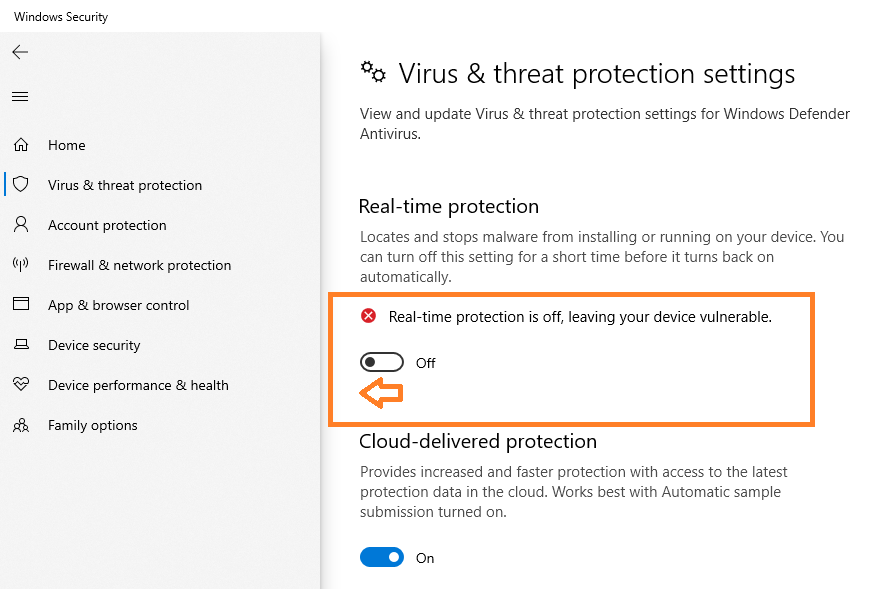Click the Virus & threat protection shield icon
Screen dimensions: 885x589
point(19,184)
